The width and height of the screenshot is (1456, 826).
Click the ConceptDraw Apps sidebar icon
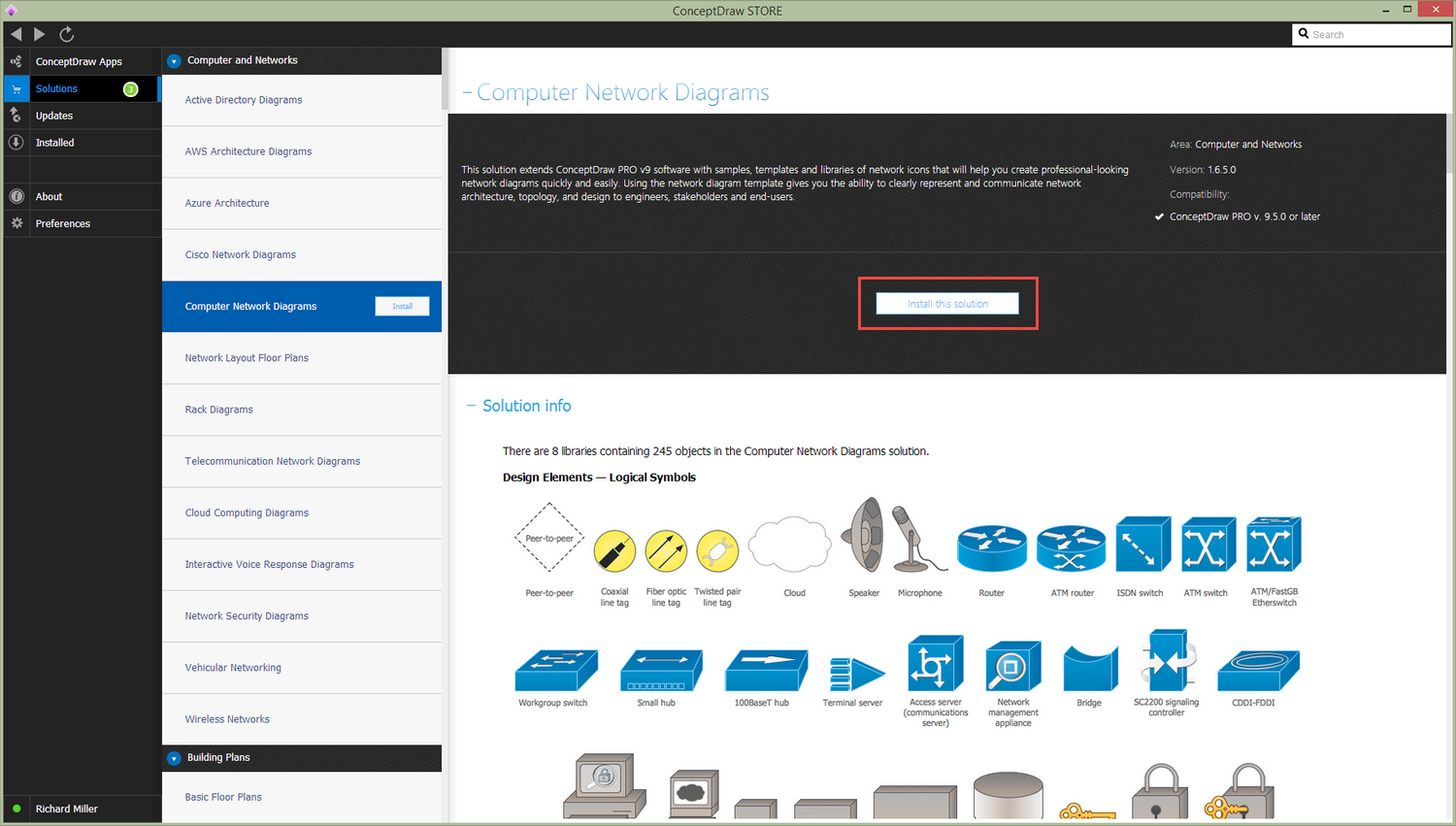point(16,61)
